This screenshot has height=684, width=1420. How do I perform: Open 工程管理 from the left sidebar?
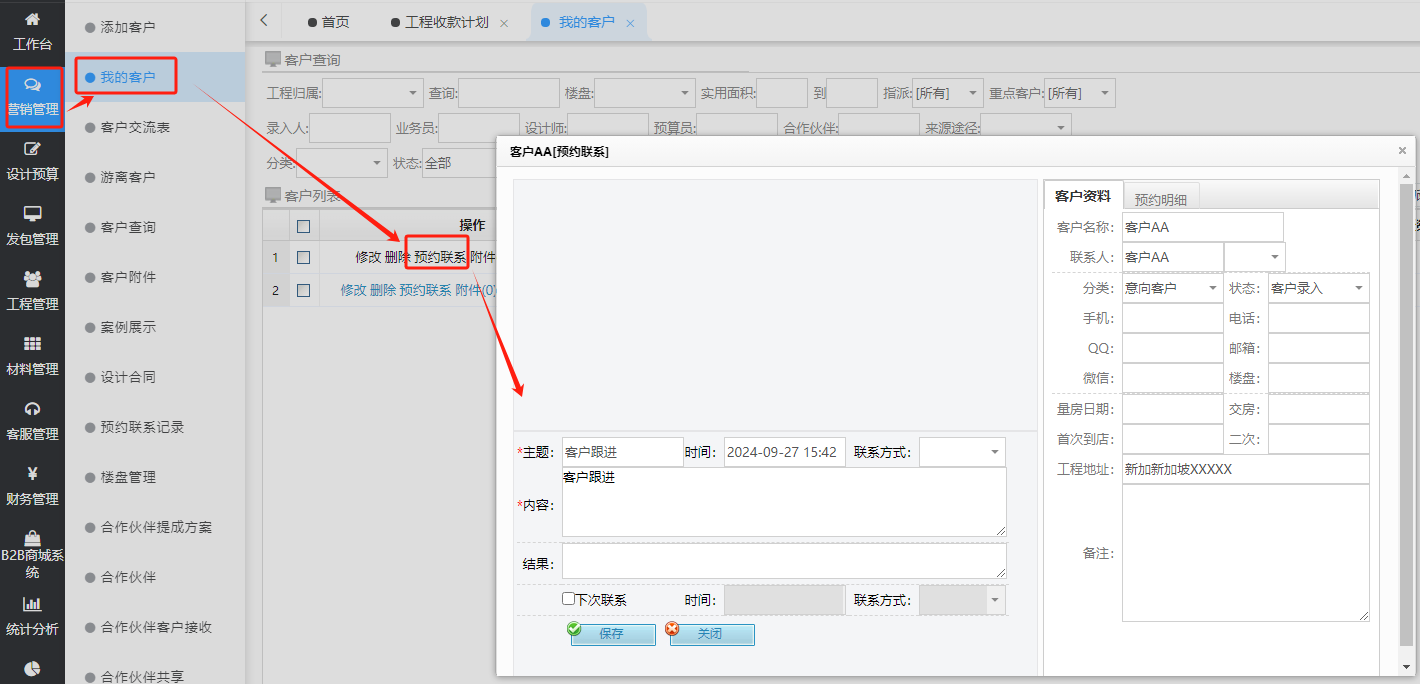(32, 290)
